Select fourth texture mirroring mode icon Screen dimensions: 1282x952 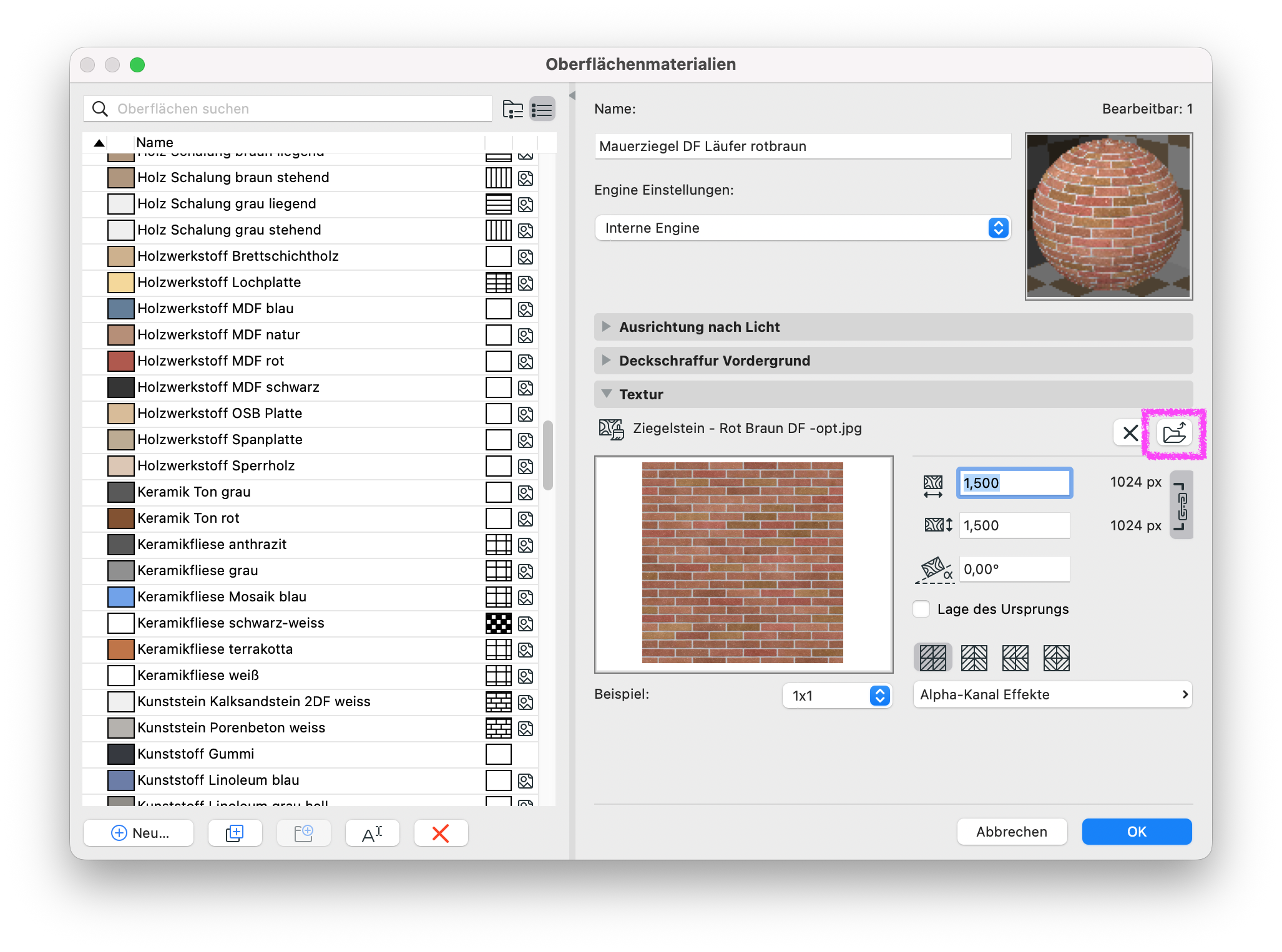coord(1056,658)
